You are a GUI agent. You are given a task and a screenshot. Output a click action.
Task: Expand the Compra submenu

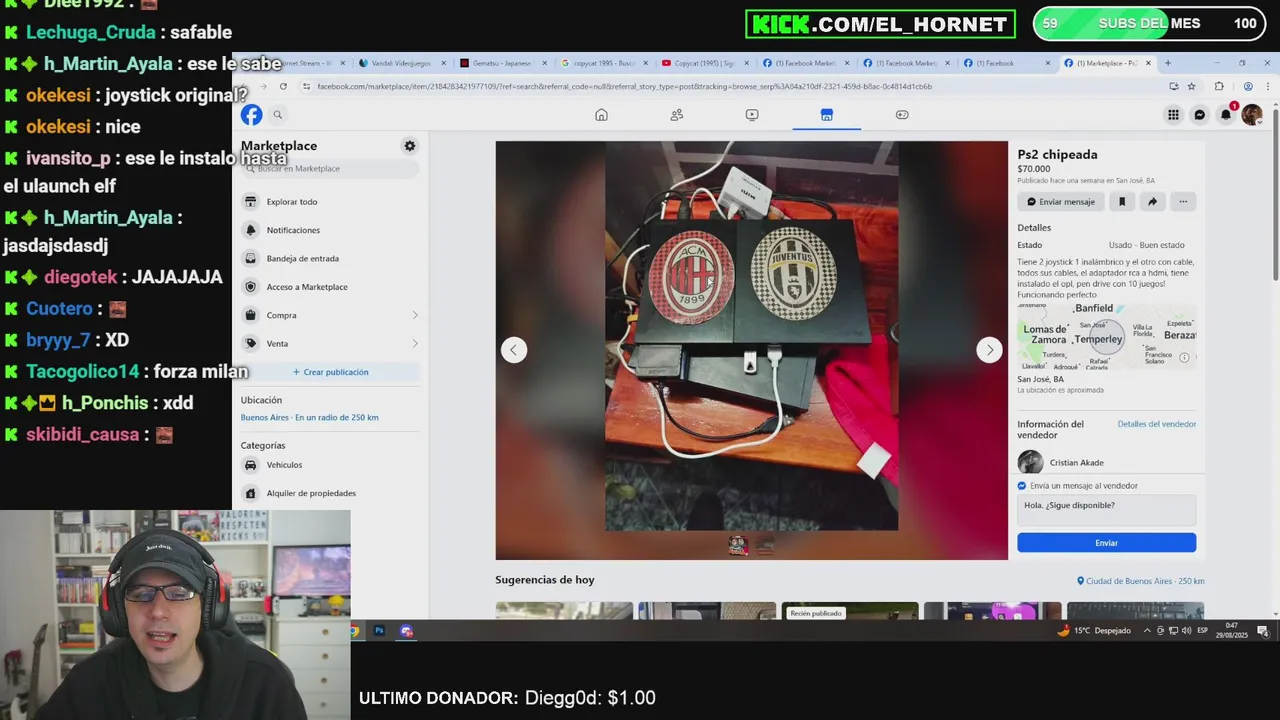[x=415, y=315]
